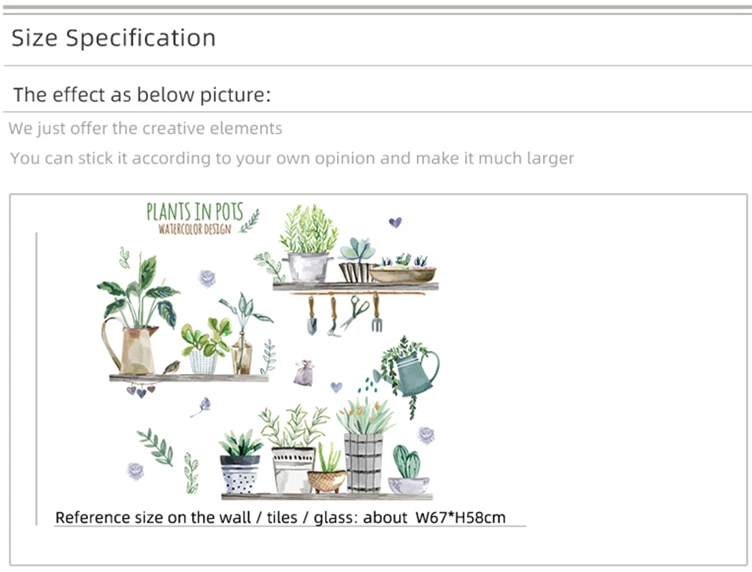This screenshot has height=572, width=752.
Task: Click the purple heart near top shelf
Action: point(395,222)
